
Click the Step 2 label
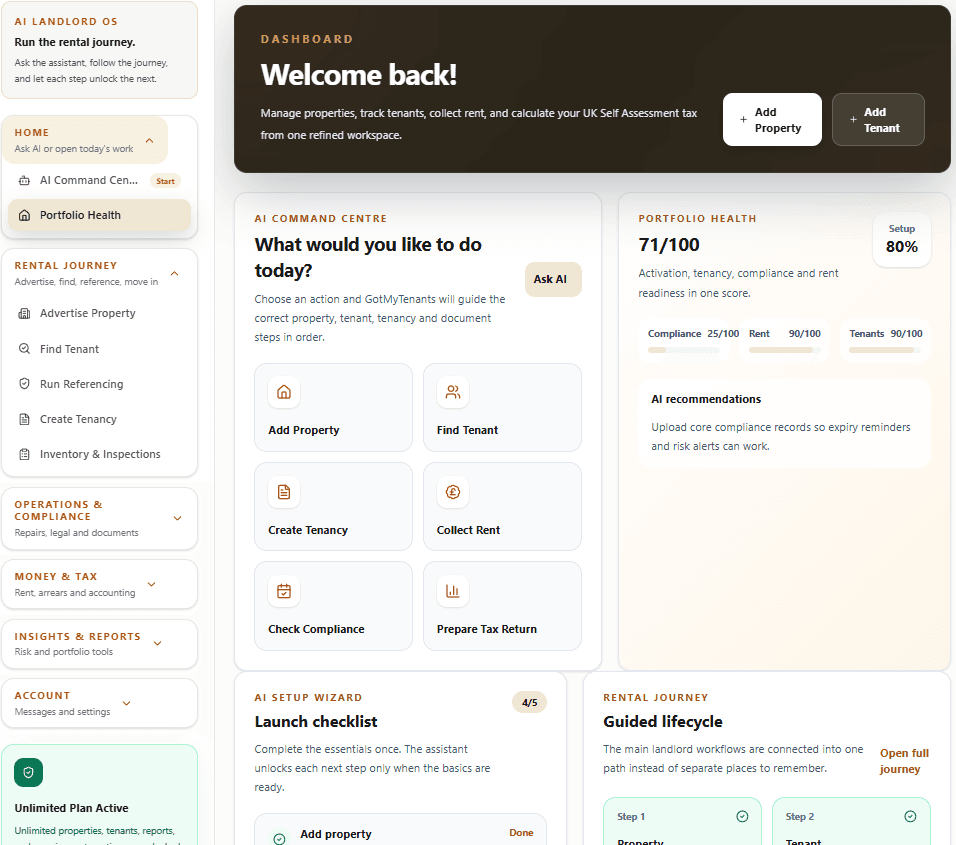tap(800, 817)
